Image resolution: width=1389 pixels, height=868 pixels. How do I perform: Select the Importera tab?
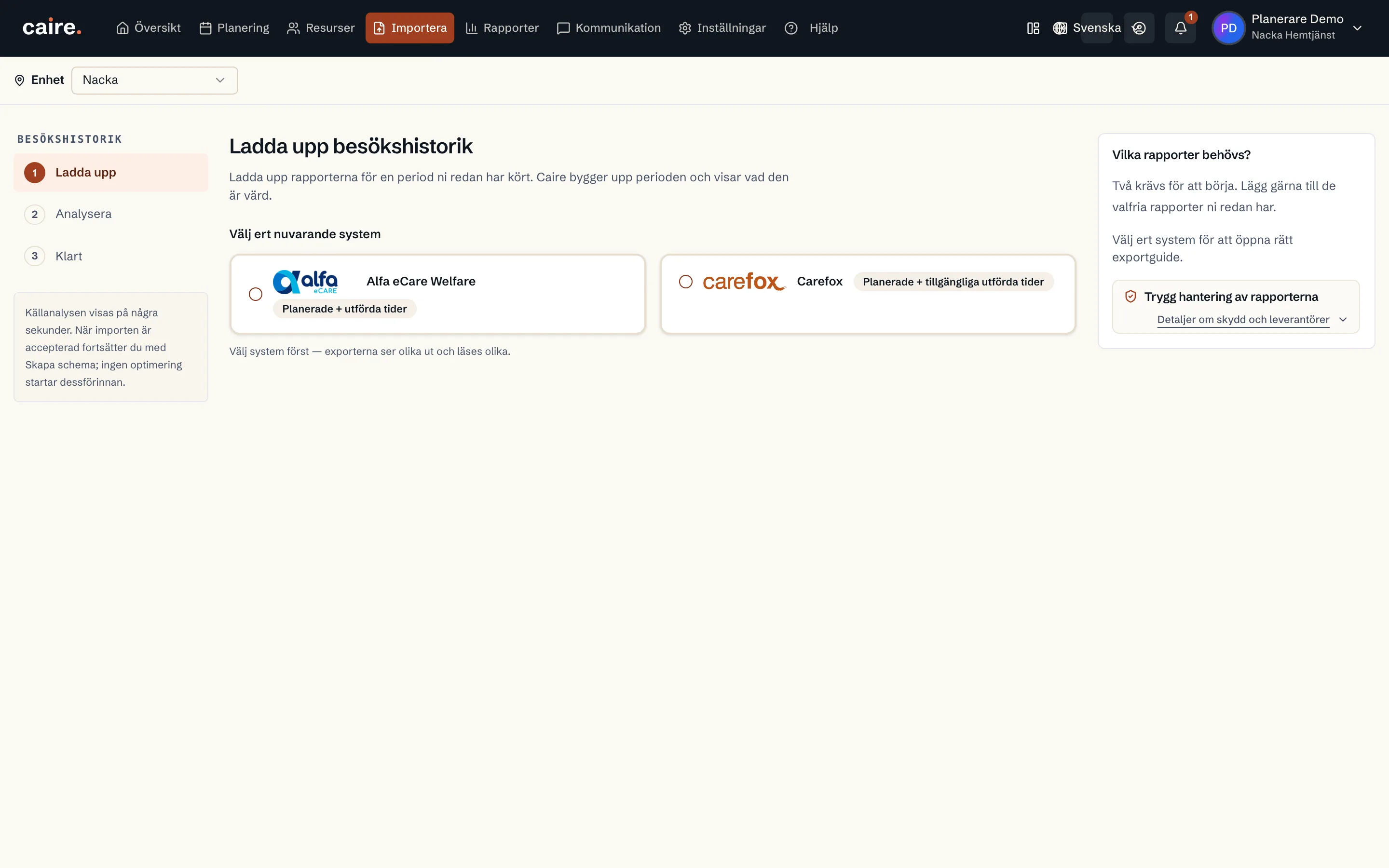pyautogui.click(x=410, y=27)
